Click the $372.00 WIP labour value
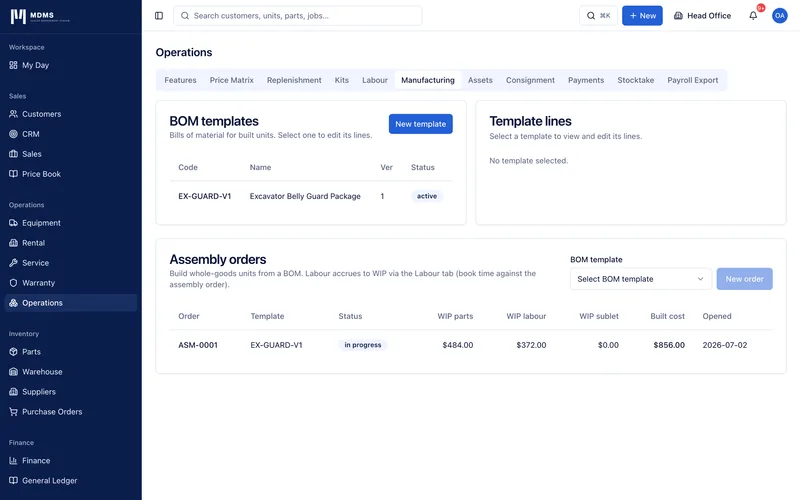 coord(531,345)
